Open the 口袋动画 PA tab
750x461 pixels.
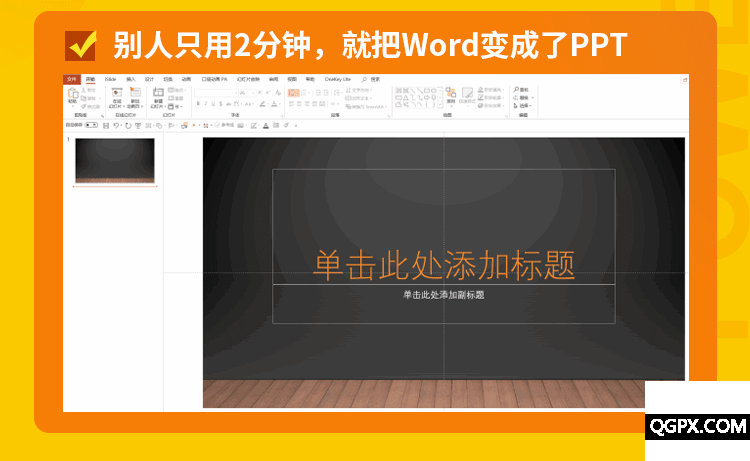point(214,79)
